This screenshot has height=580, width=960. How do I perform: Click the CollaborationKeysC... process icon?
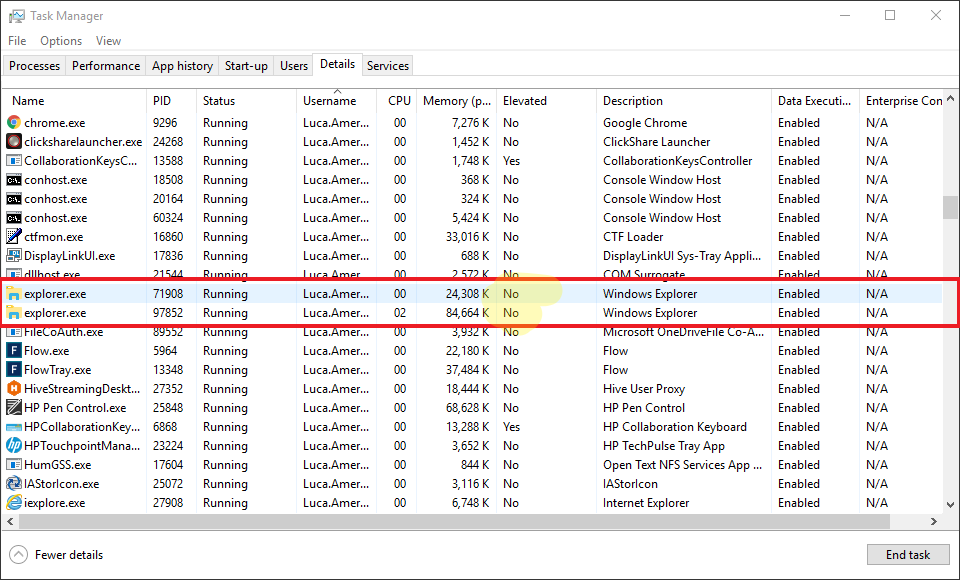point(13,160)
